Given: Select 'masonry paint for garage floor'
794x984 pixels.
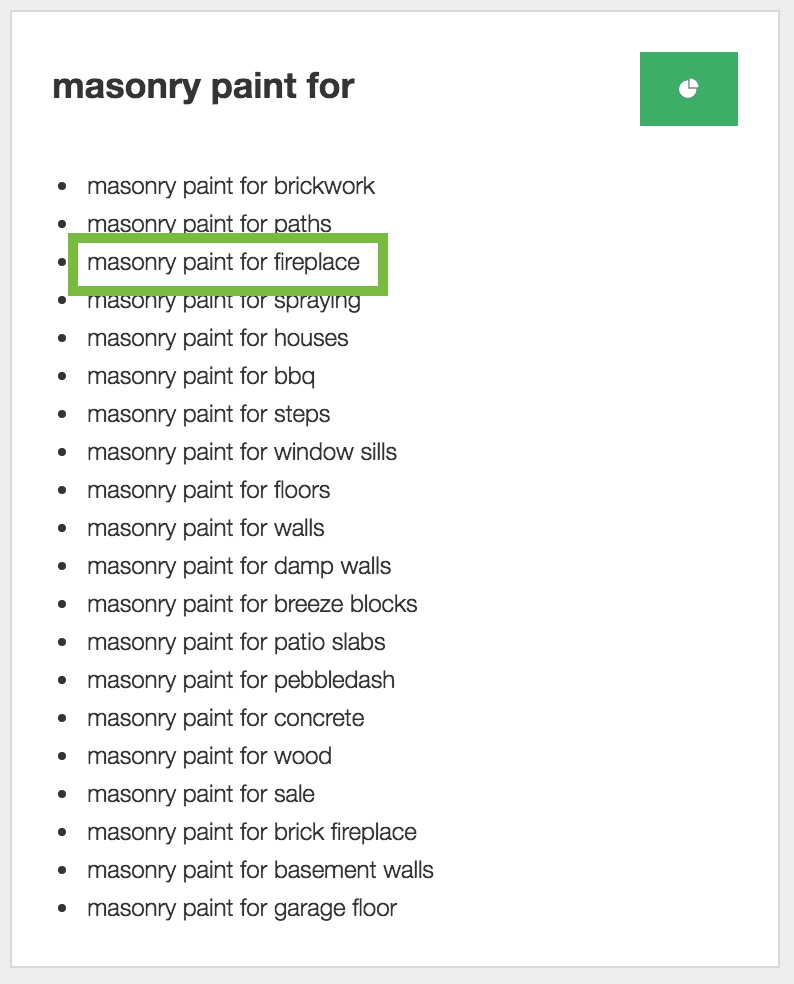Looking at the screenshot, I should point(241,908).
